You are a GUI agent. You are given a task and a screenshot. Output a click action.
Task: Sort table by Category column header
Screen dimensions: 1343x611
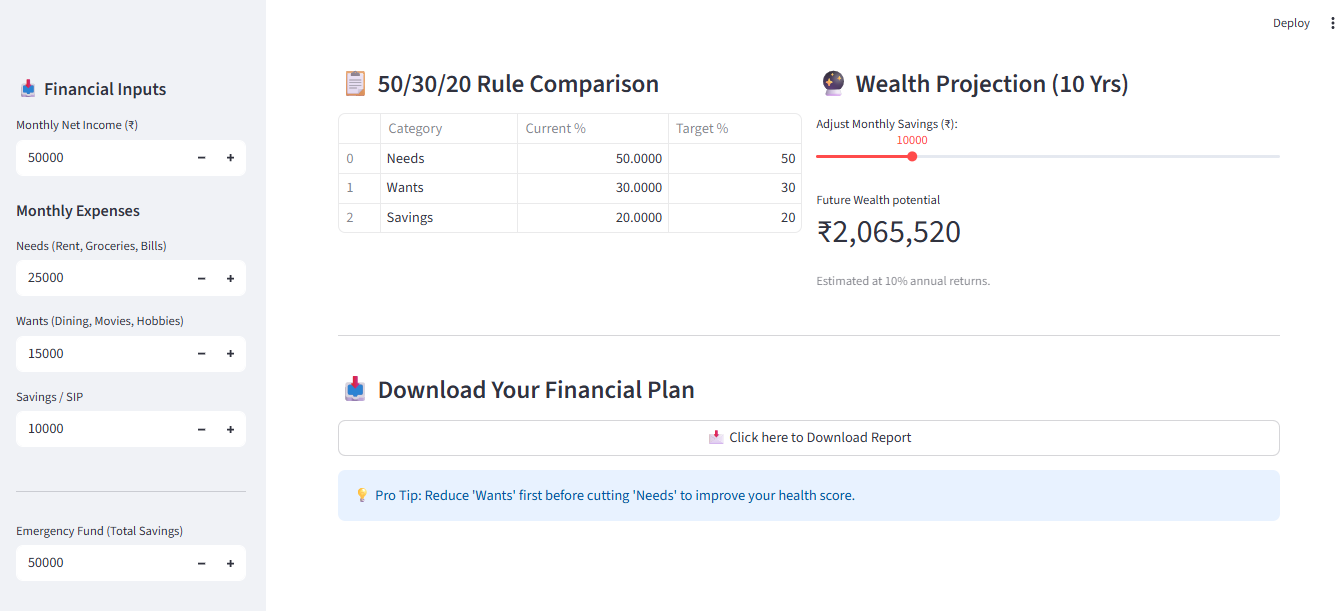(x=448, y=129)
